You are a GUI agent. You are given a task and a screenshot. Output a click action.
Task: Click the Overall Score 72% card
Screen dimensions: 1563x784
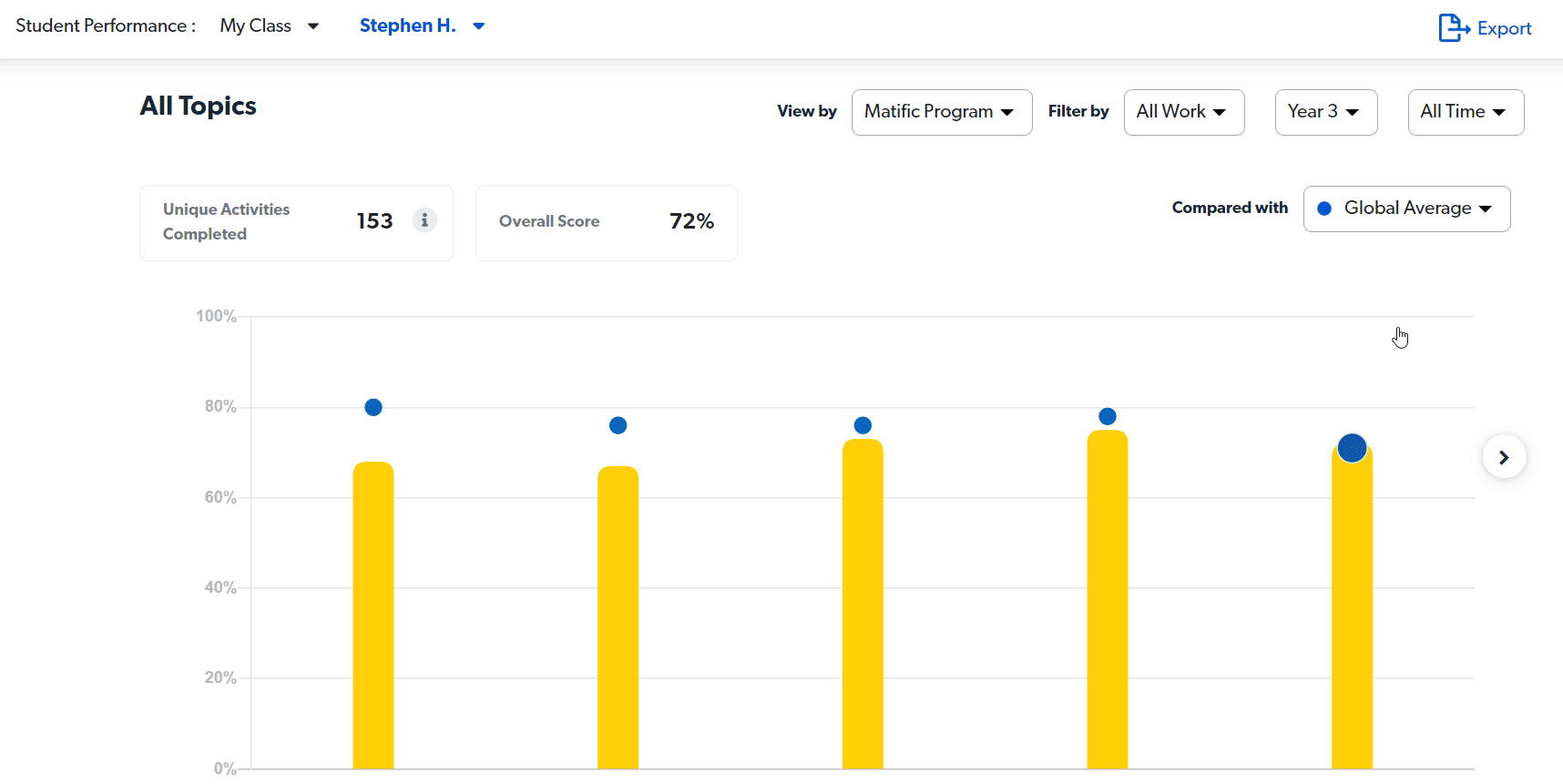(606, 222)
